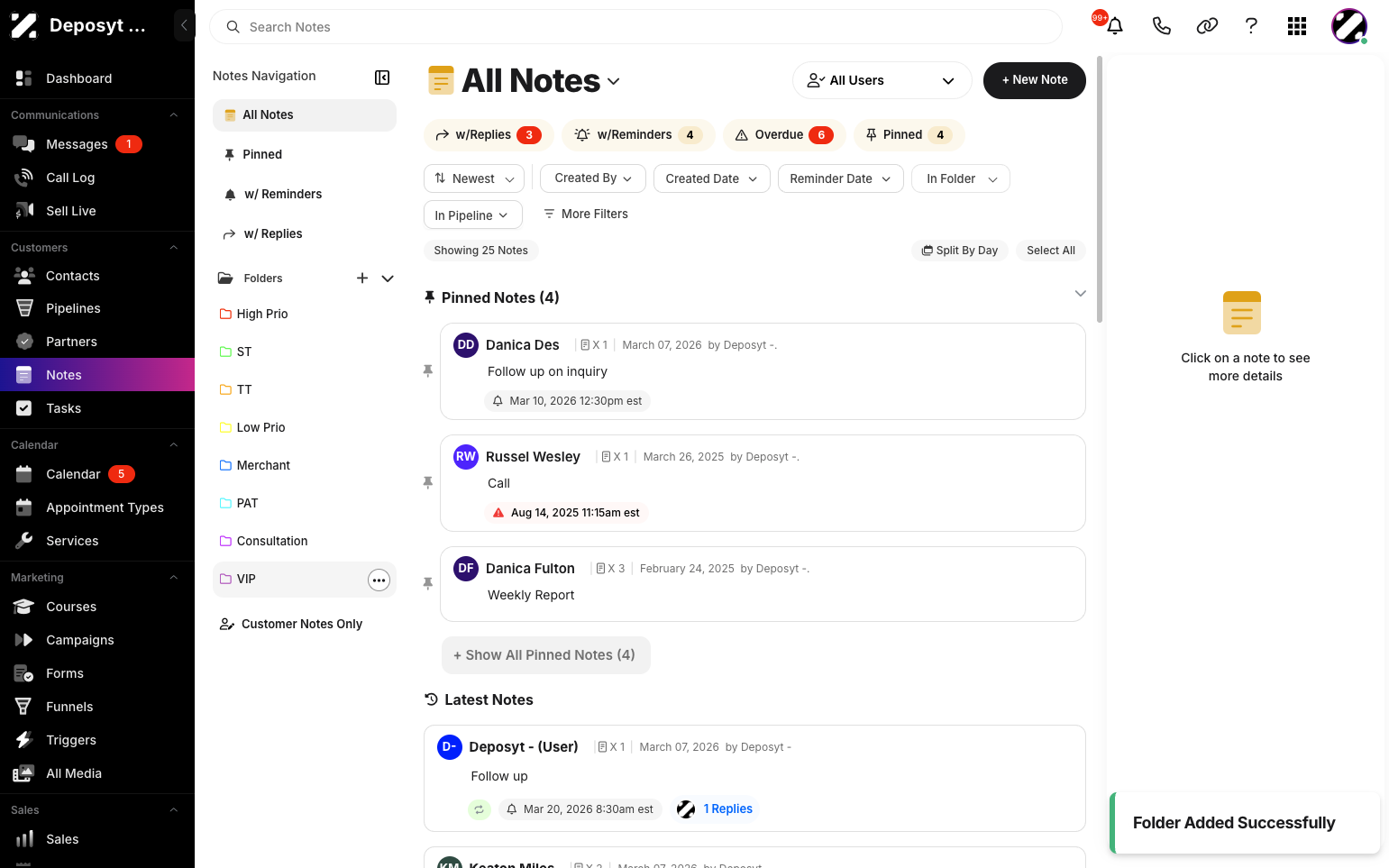Collapse the left sidebar arrow

pyautogui.click(x=184, y=25)
